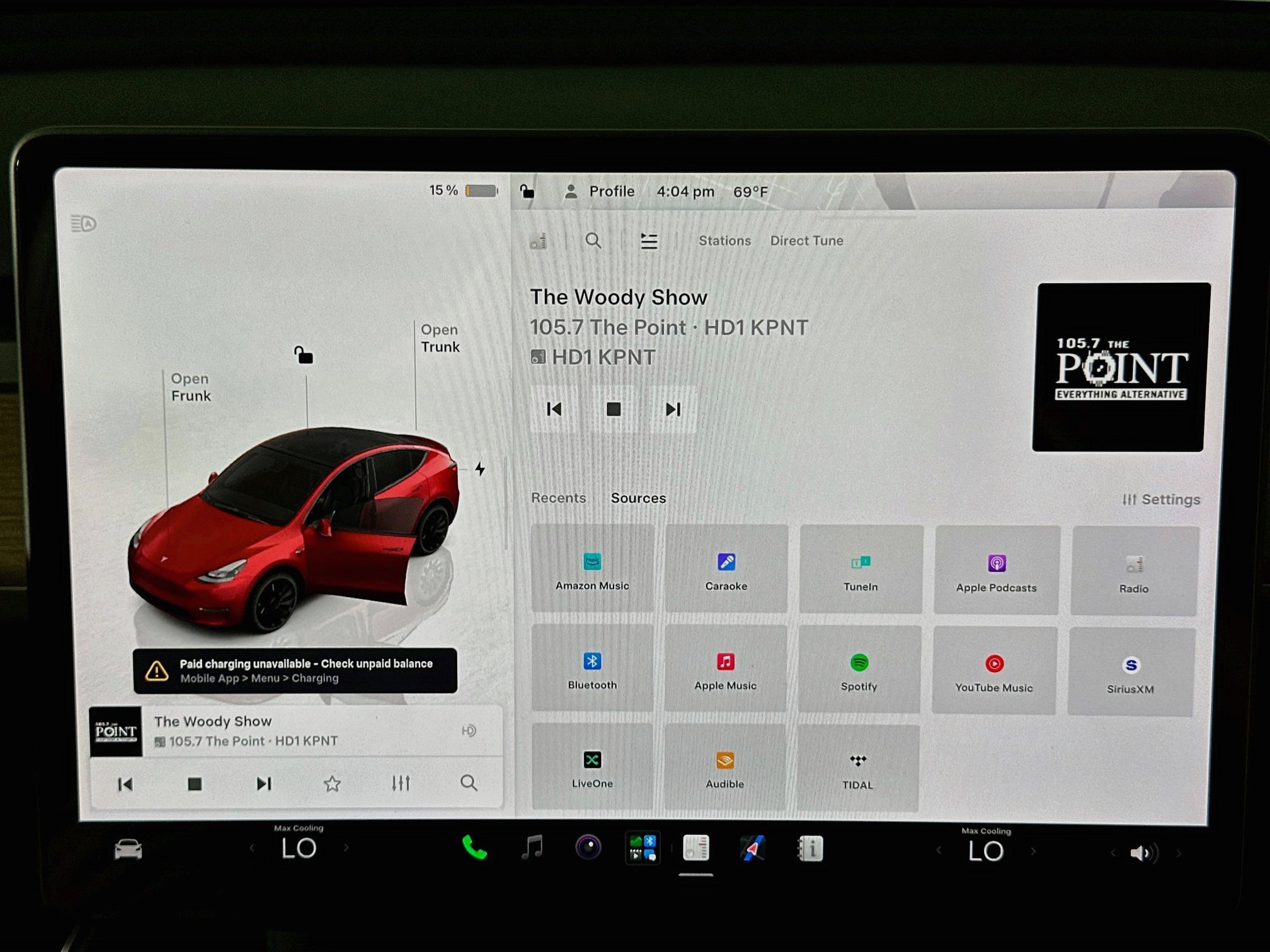
Task: Choose the Radio source tile
Action: coord(1134,571)
